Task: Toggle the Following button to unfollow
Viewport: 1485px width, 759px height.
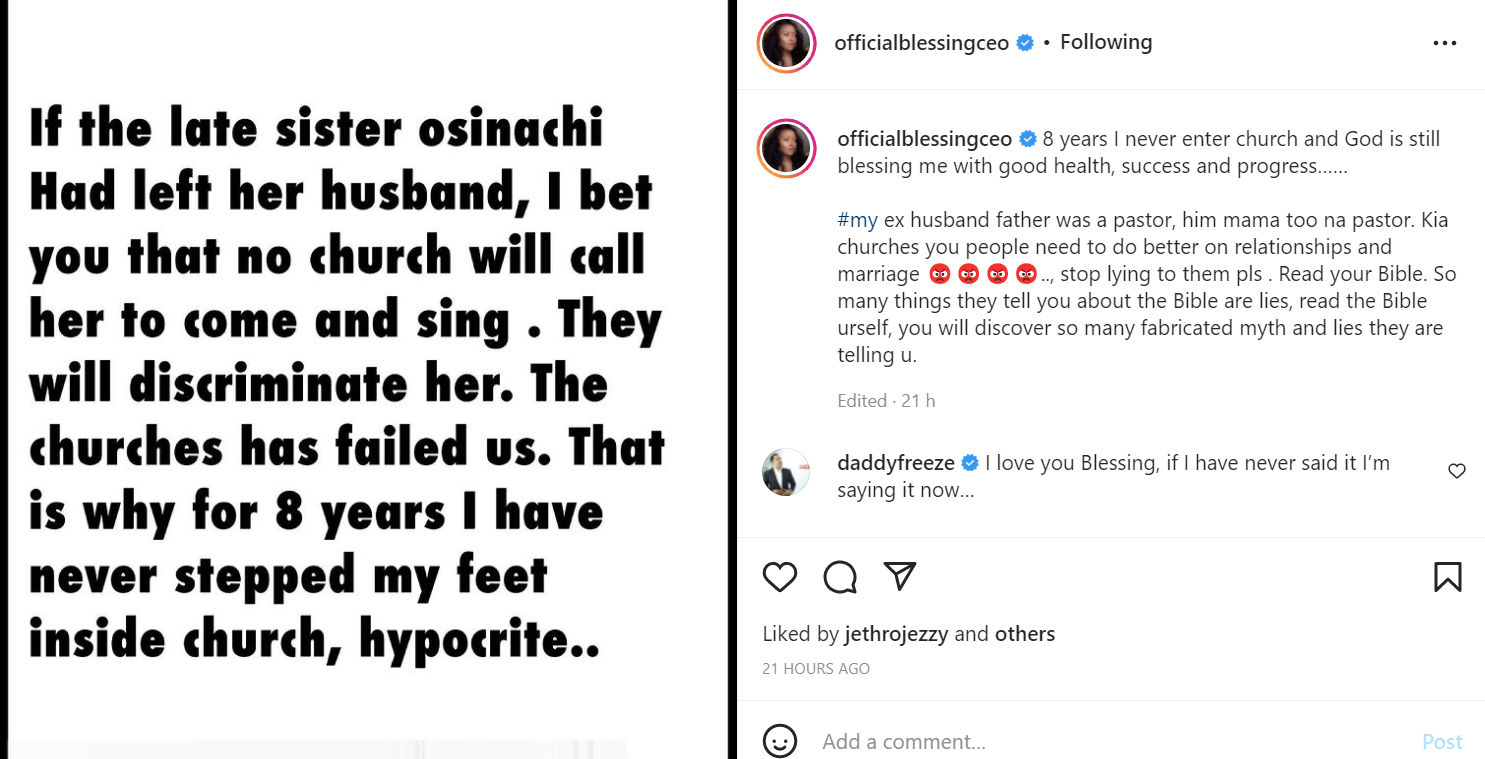Action: click(1106, 42)
